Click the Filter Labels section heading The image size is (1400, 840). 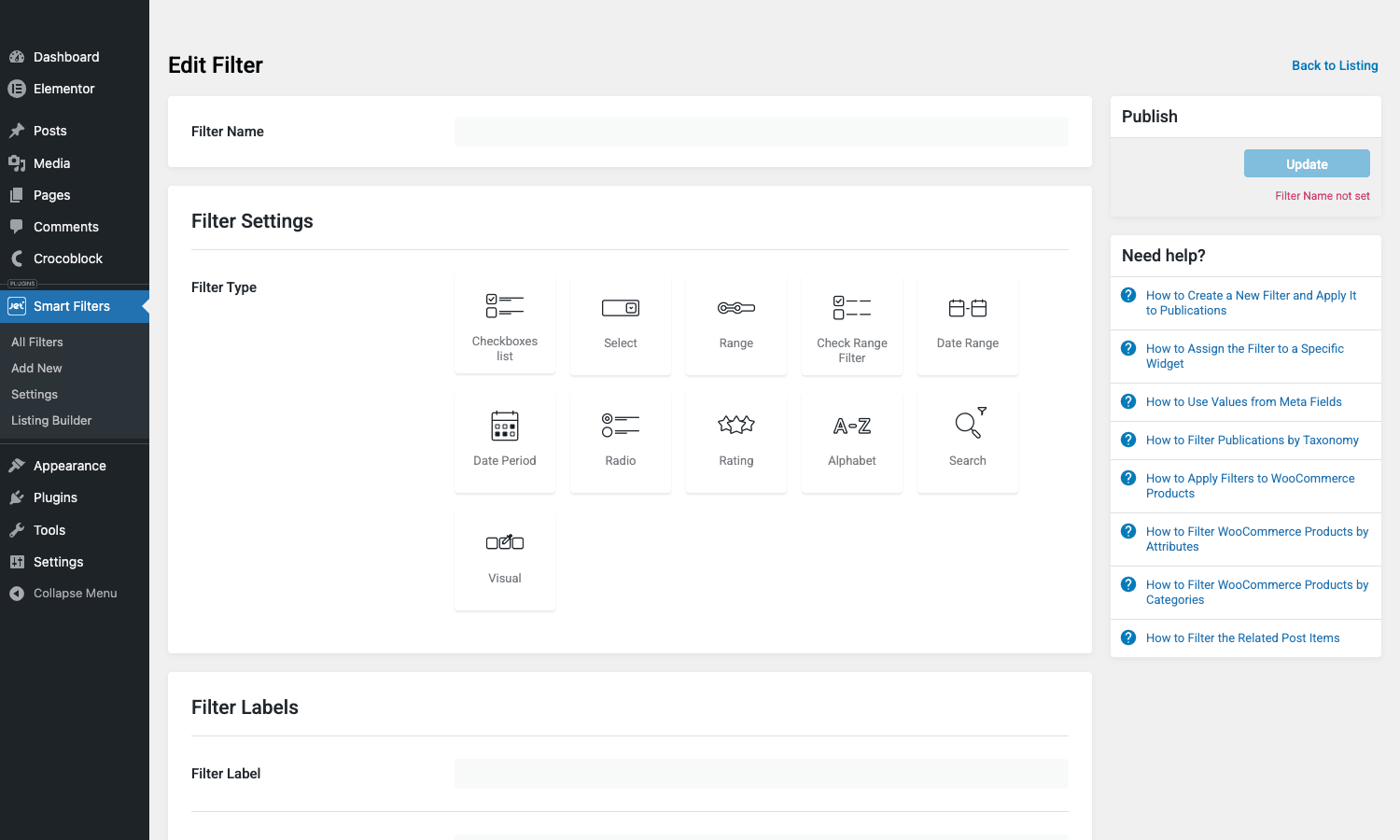pyautogui.click(x=245, y=707)
